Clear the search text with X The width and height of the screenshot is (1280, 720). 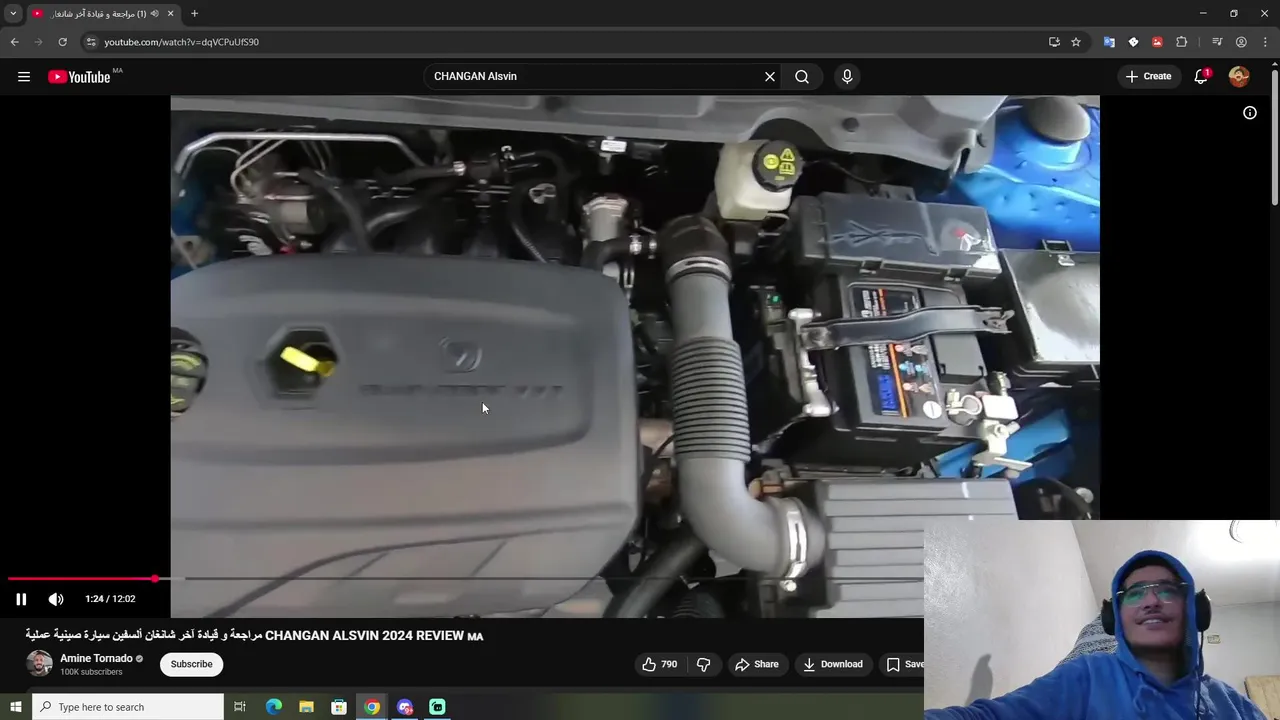770,77
